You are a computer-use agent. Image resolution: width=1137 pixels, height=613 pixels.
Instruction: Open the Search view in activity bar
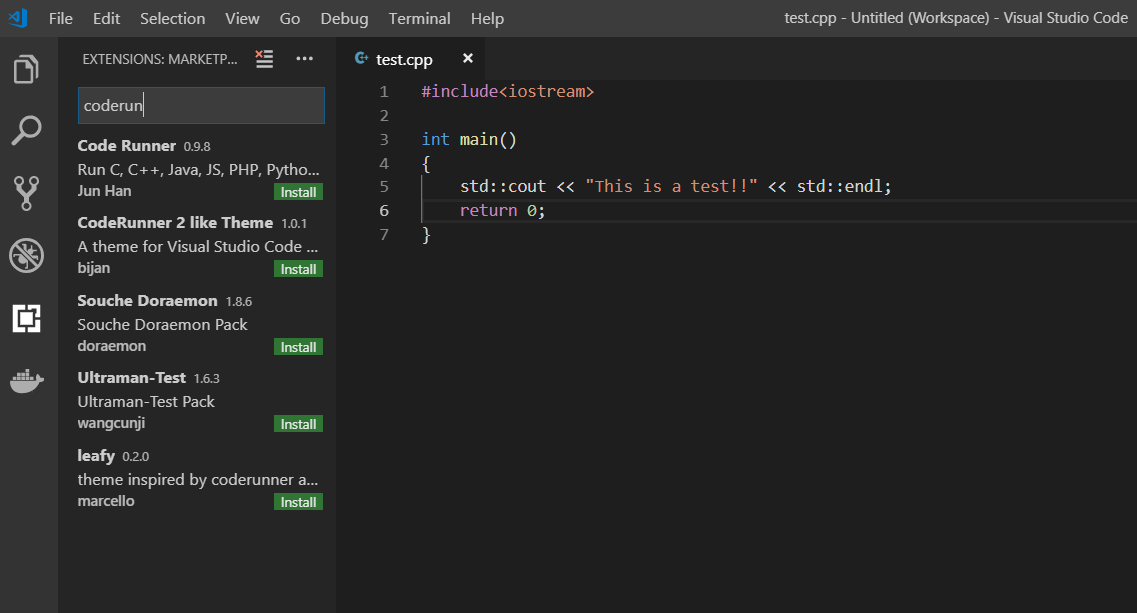click(27, 131)
